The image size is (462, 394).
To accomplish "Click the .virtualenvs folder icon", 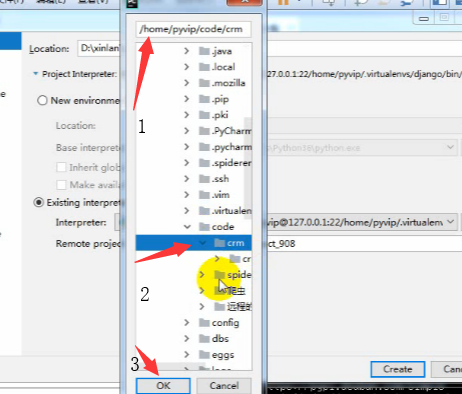I will point(204,211).
